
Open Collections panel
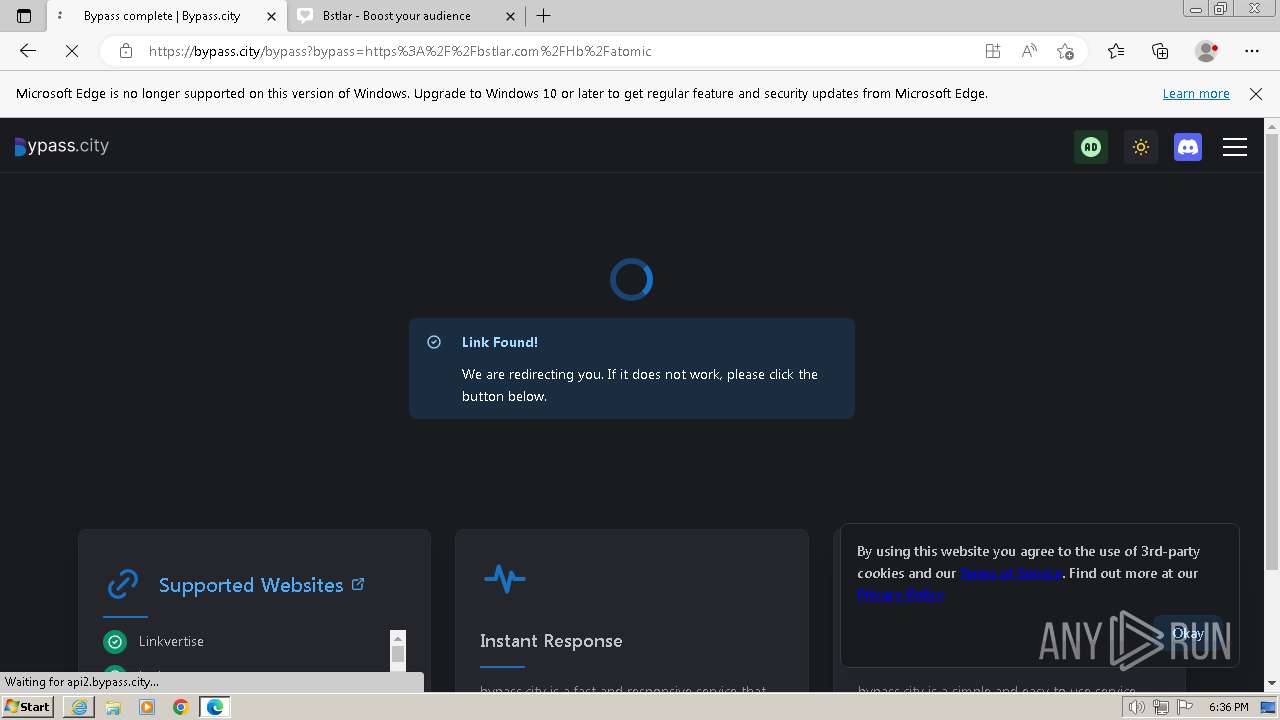tap(1160, 51)
